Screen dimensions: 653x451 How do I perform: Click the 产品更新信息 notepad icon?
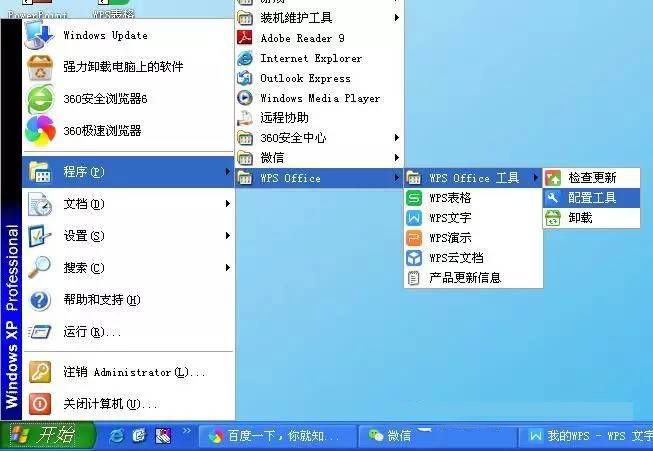pyautogui.click(x=414, y=278)
